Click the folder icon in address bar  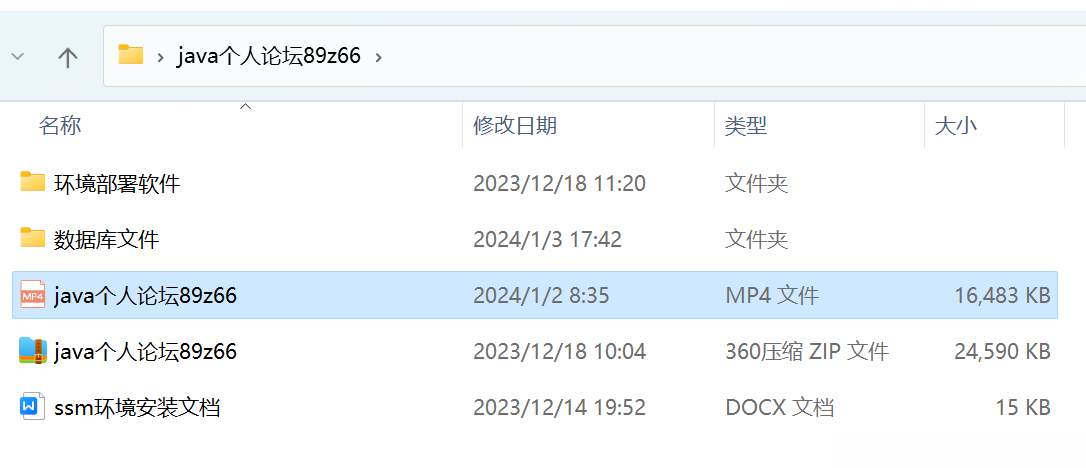pyautogui.click(x=130, y=55)
